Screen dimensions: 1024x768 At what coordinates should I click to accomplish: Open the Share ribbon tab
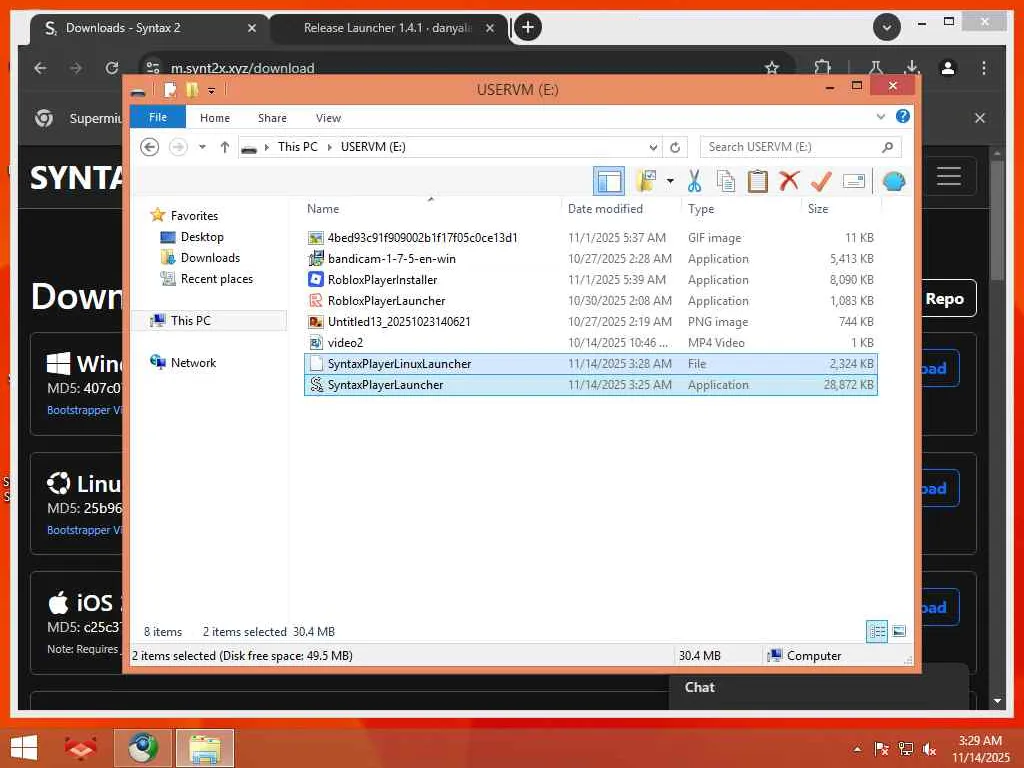pyautogui.click(x=272, y=118)
